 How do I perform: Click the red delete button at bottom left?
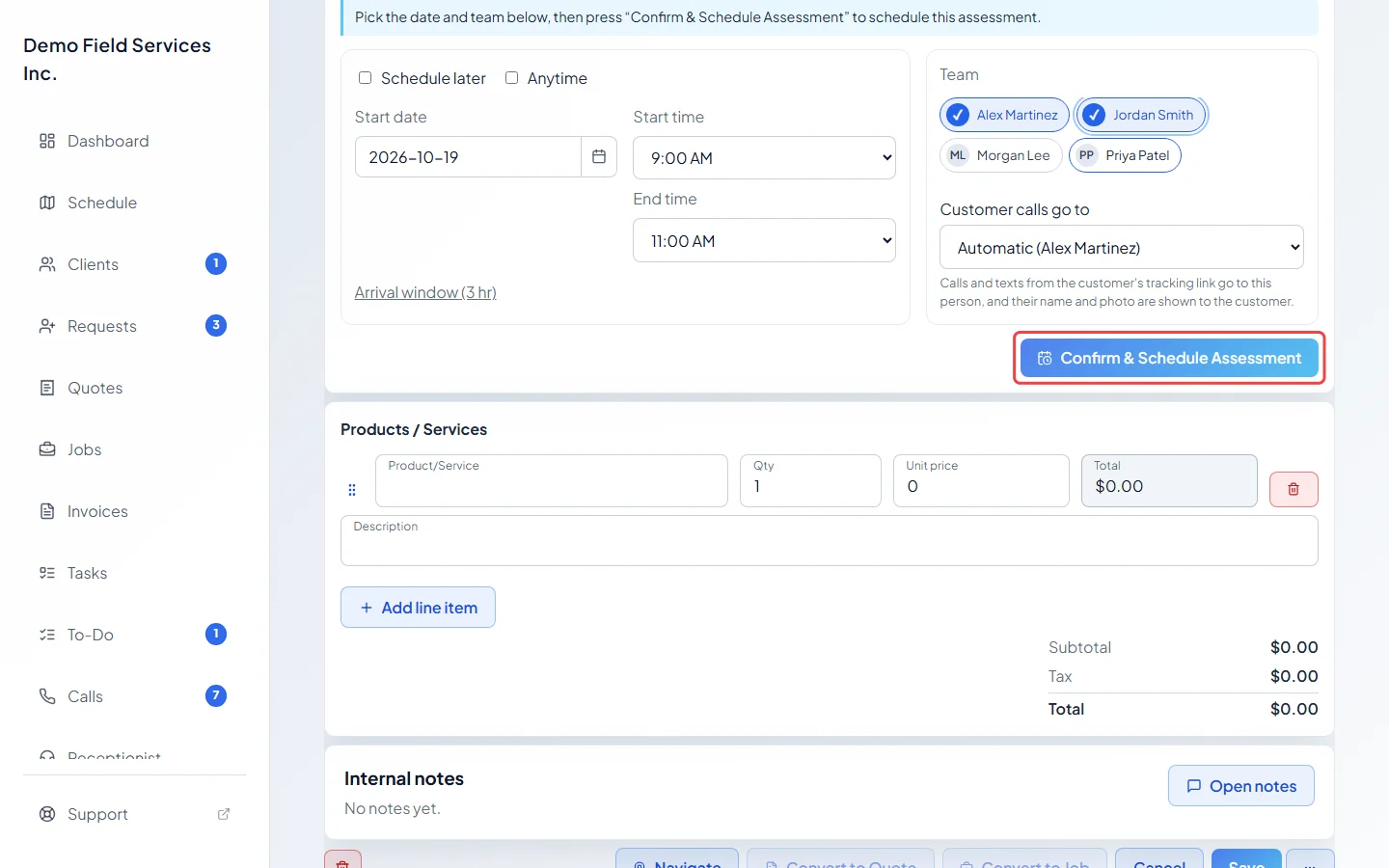(342, 859)
